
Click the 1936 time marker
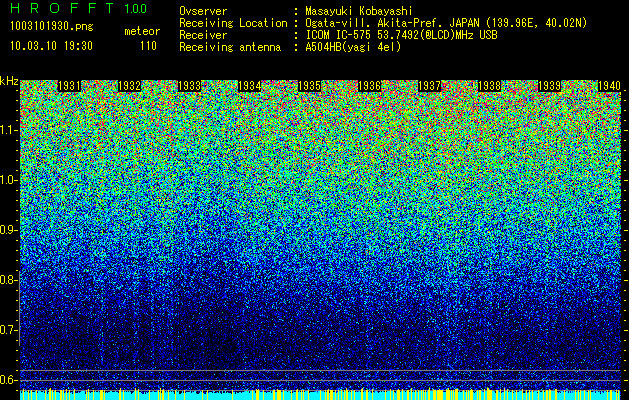pyautogui.click(x=369, y=86)
